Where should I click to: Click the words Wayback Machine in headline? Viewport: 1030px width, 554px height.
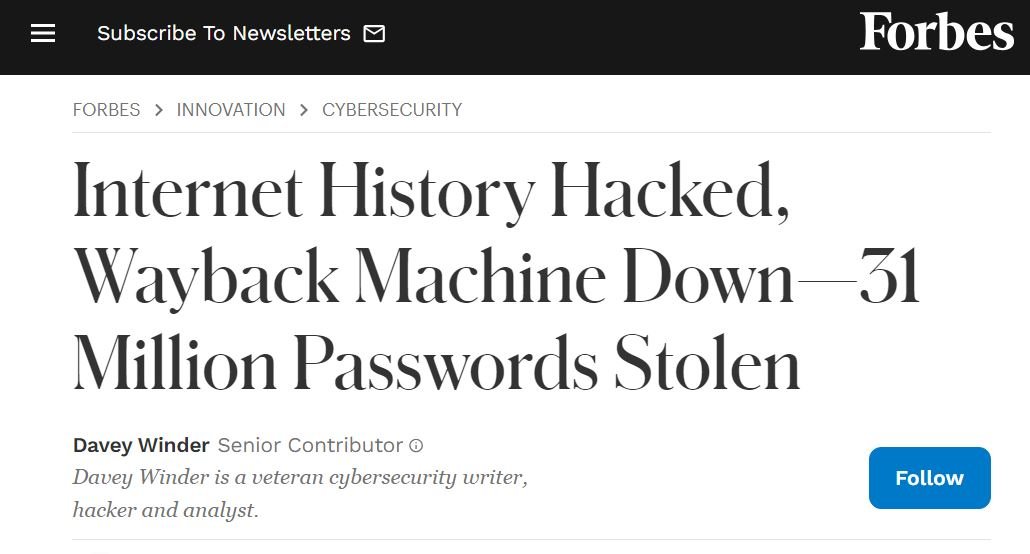(340, 276)
